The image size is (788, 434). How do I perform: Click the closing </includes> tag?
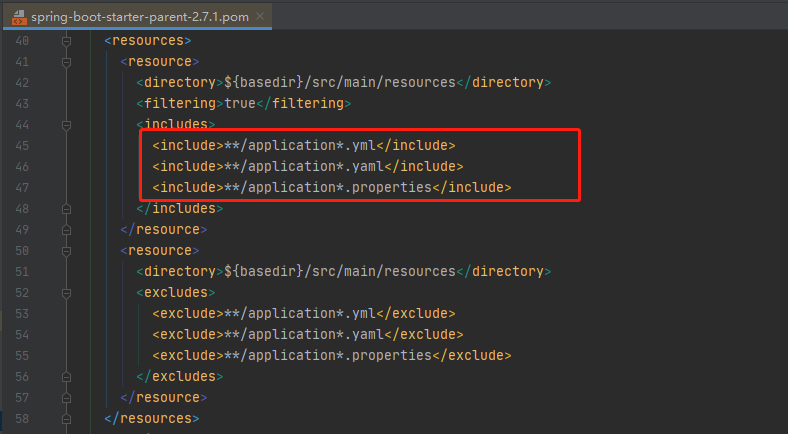pos(180,208)
